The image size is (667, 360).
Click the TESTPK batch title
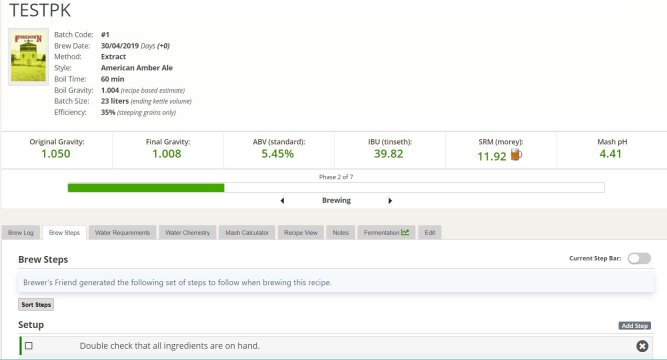[x=40, y=10]
